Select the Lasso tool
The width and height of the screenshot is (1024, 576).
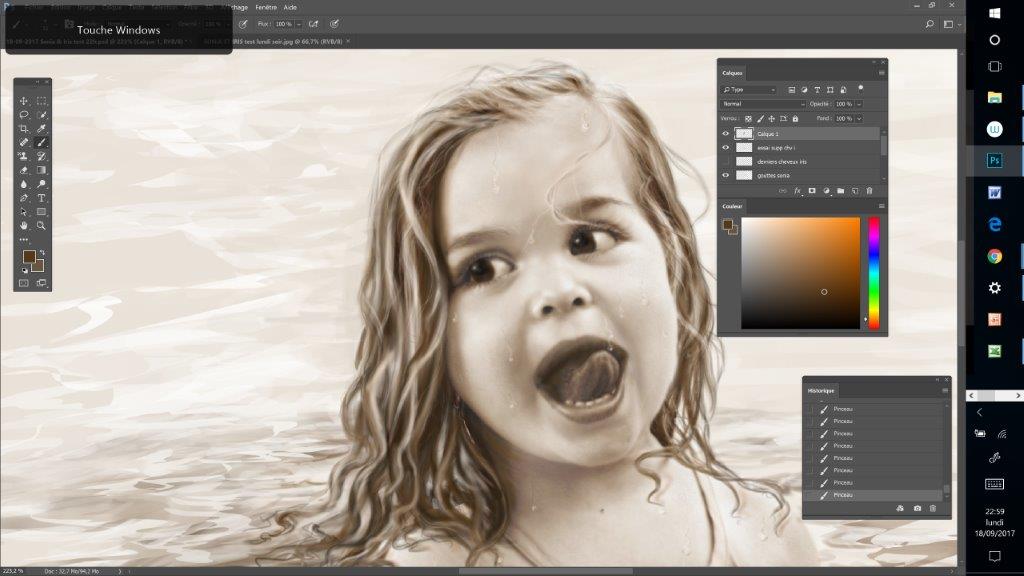[x=24, y=115]
